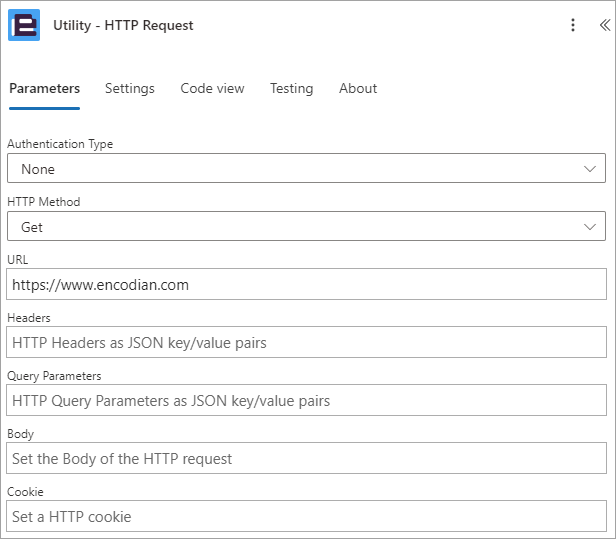This screenshot has width=616, height=539.
Task: Click the URL field with encodian.com
Action: click(306, 284)
